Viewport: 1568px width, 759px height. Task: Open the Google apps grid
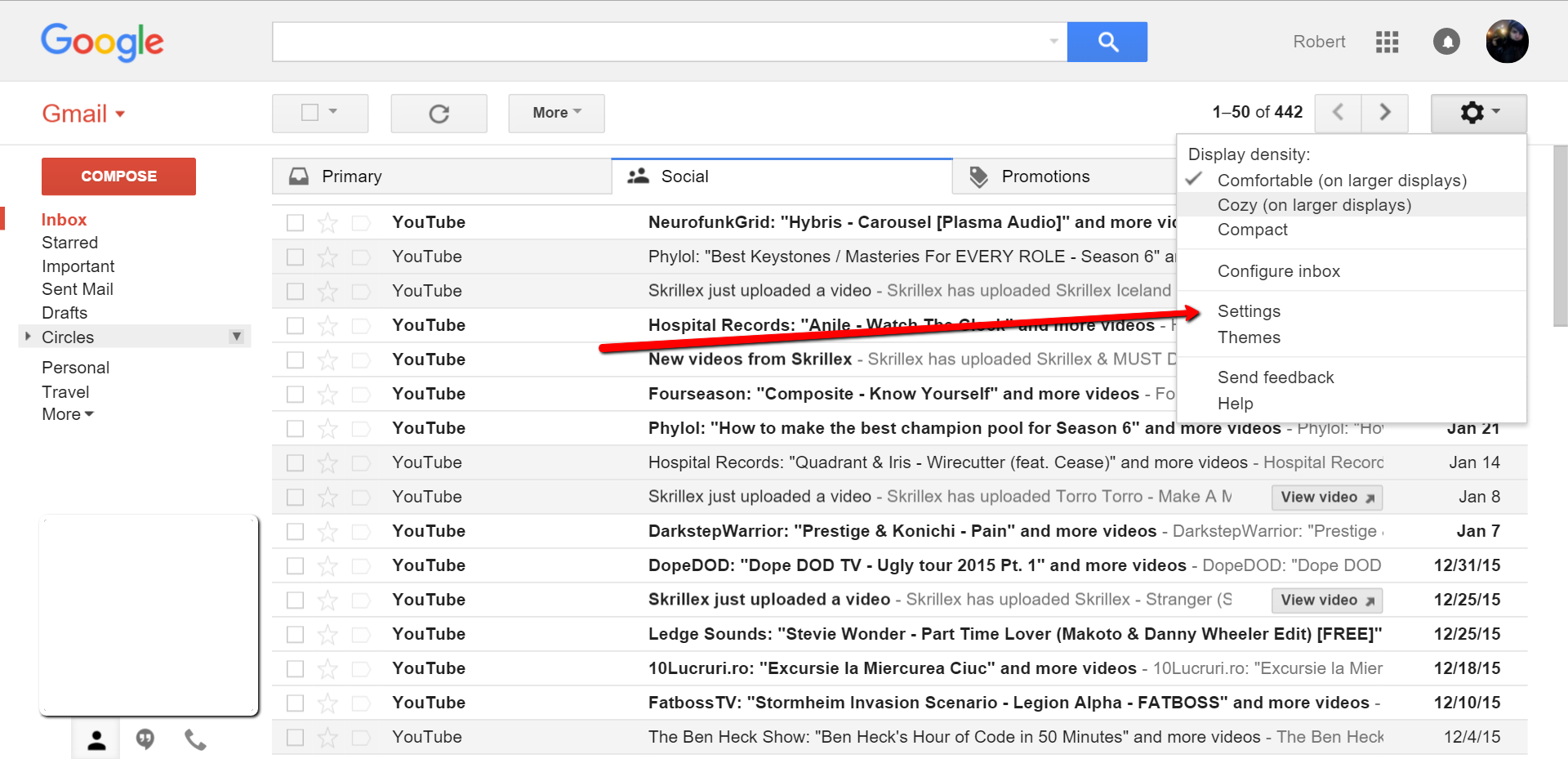1387,42
